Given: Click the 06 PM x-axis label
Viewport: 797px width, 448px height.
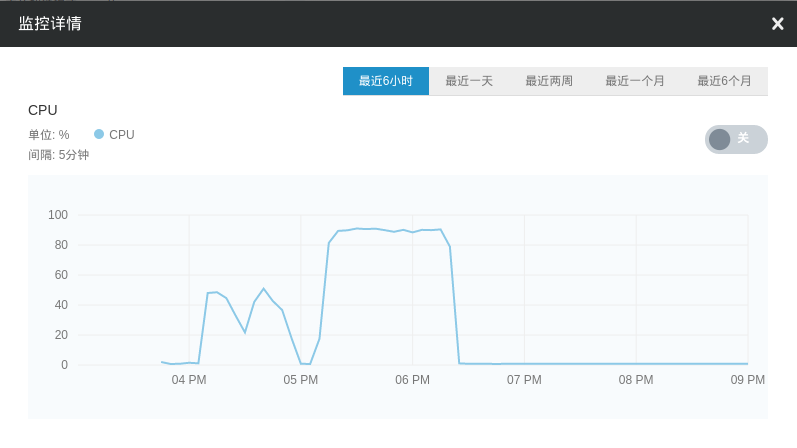Looking at the screenshot, I should click(413, 380).
